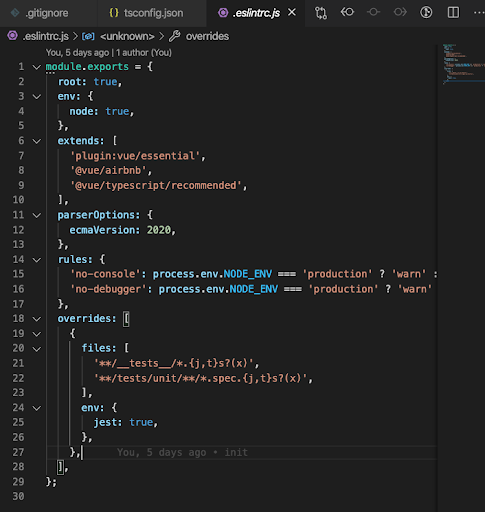This screenshot has height=512, width=485.
Task: Click .eslintrc.js in the breadcrumb
Action: (46, 36)
